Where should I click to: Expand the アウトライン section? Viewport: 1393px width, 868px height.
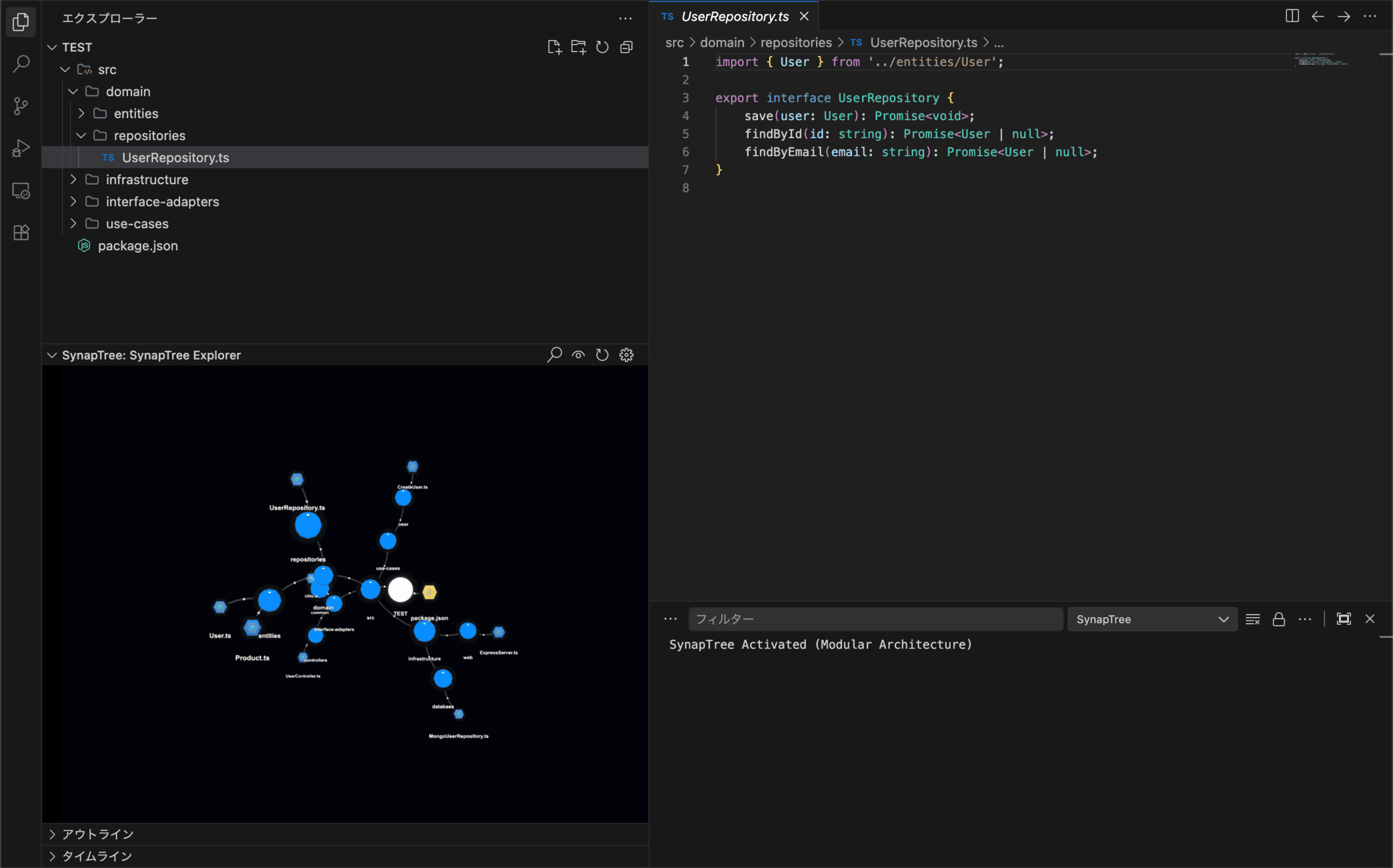[97, 834]
